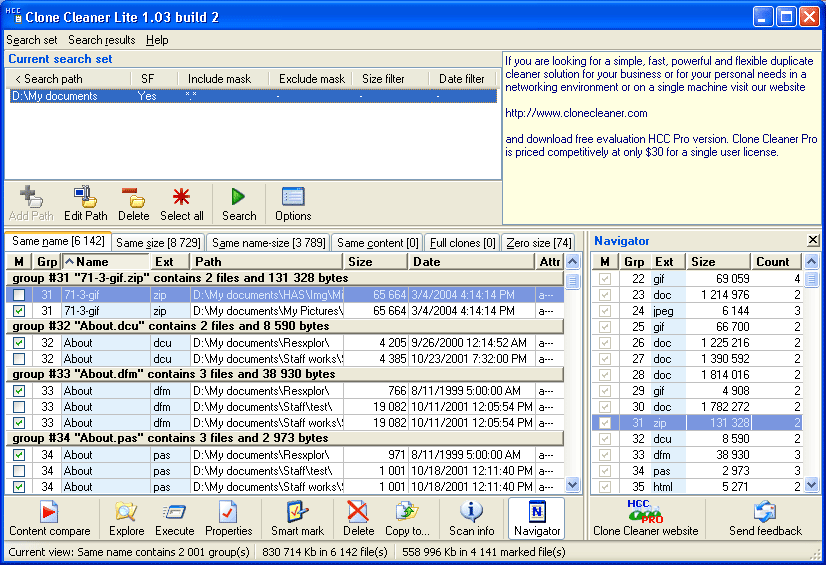Check About.dcu in the Staff works folder
The image size is (826, 565).
click(19, 359)
